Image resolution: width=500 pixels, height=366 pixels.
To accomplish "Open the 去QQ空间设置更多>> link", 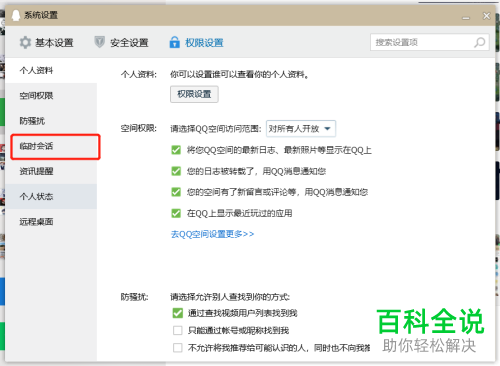I will point(212,234).
